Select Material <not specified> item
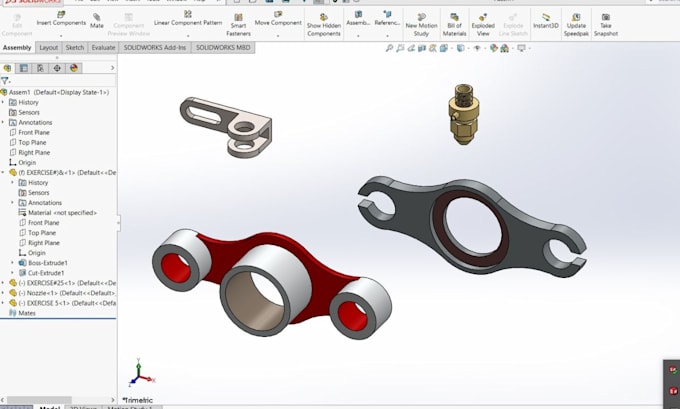680x409 pixels. pos(58,213)
